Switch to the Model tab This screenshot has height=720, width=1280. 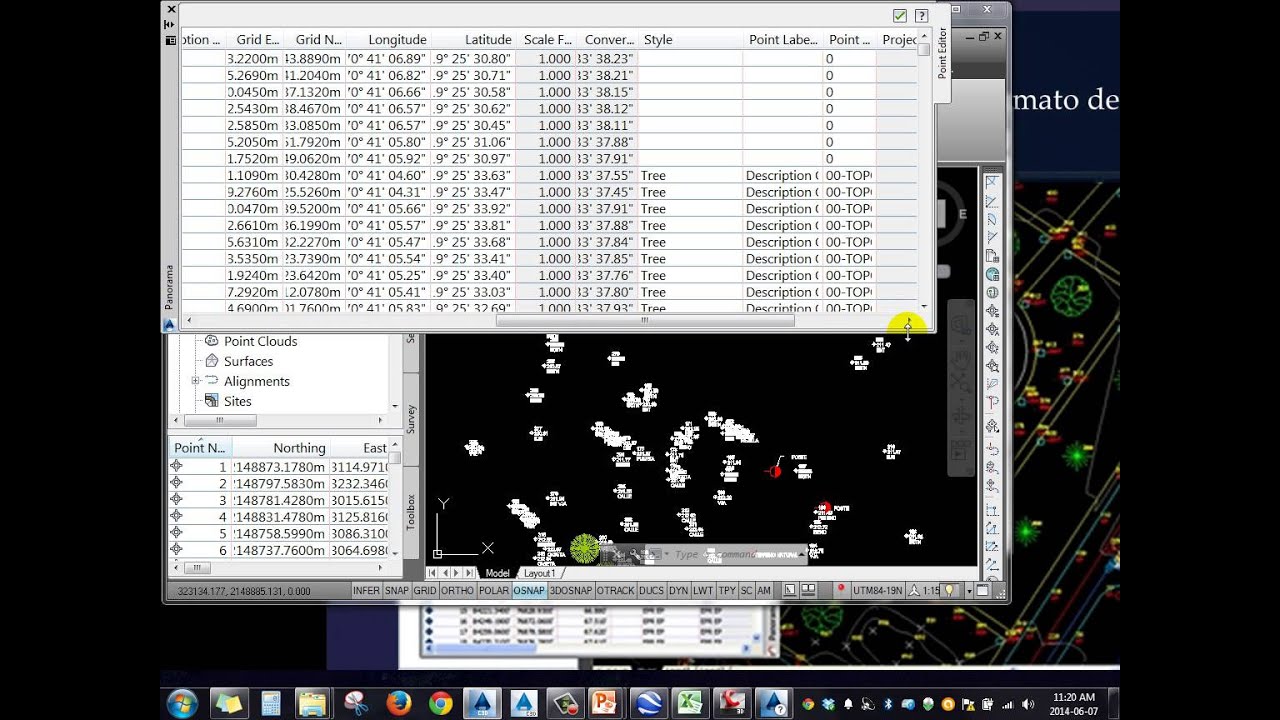point(497,573)
